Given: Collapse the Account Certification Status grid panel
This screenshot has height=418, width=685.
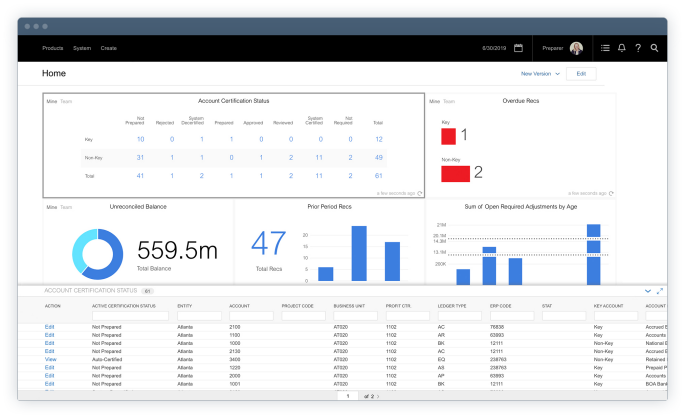Looking at the screenshot, I should [x=647, y=290].
